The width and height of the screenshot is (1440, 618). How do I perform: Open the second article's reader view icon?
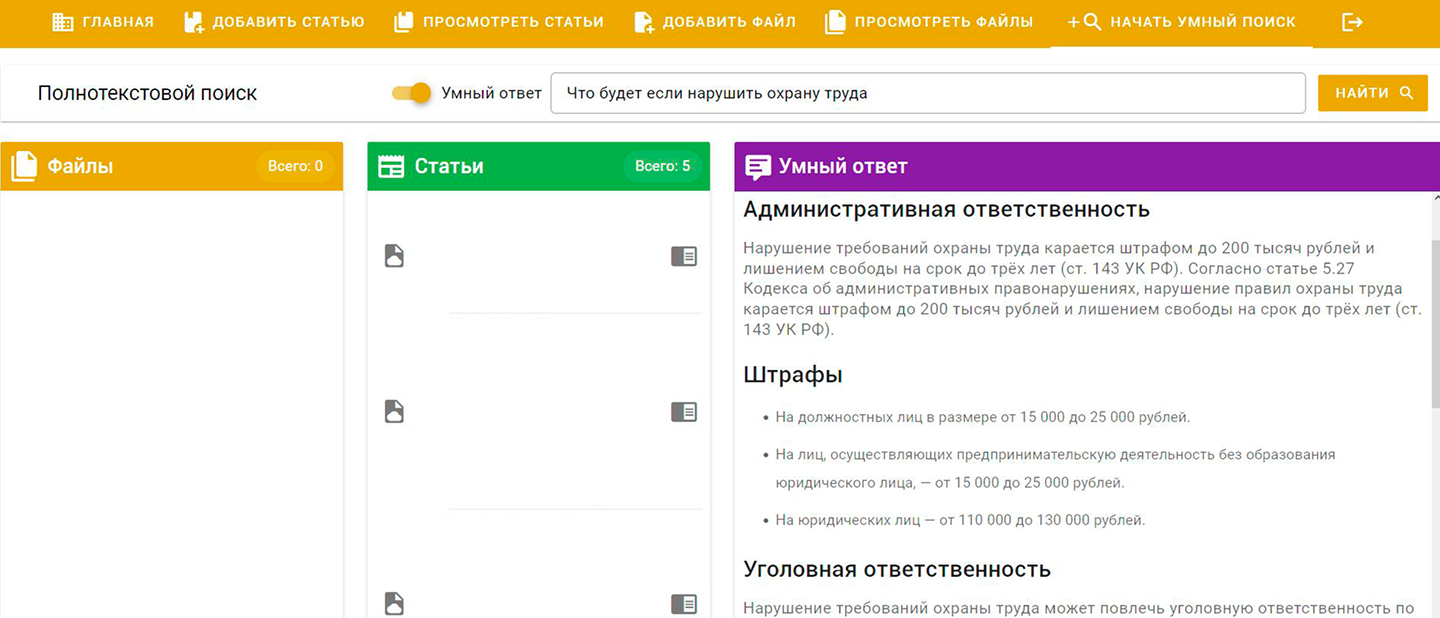coord(683,412)
